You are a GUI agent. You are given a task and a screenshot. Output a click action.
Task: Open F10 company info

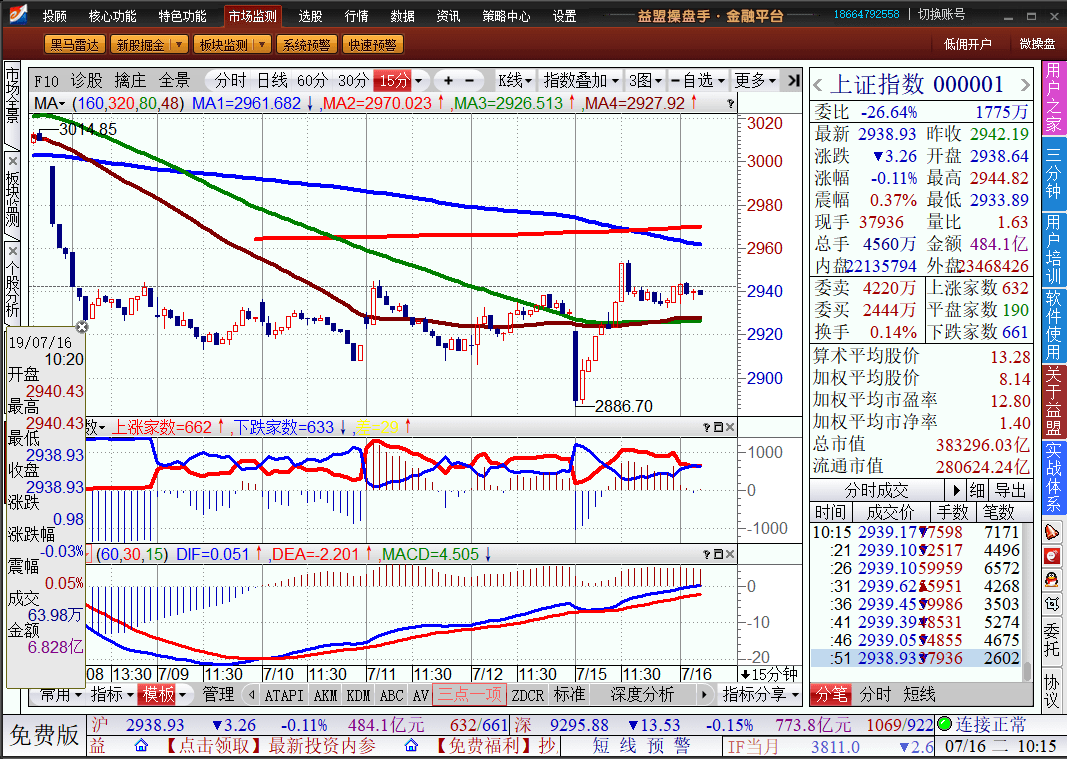[46, 81]
